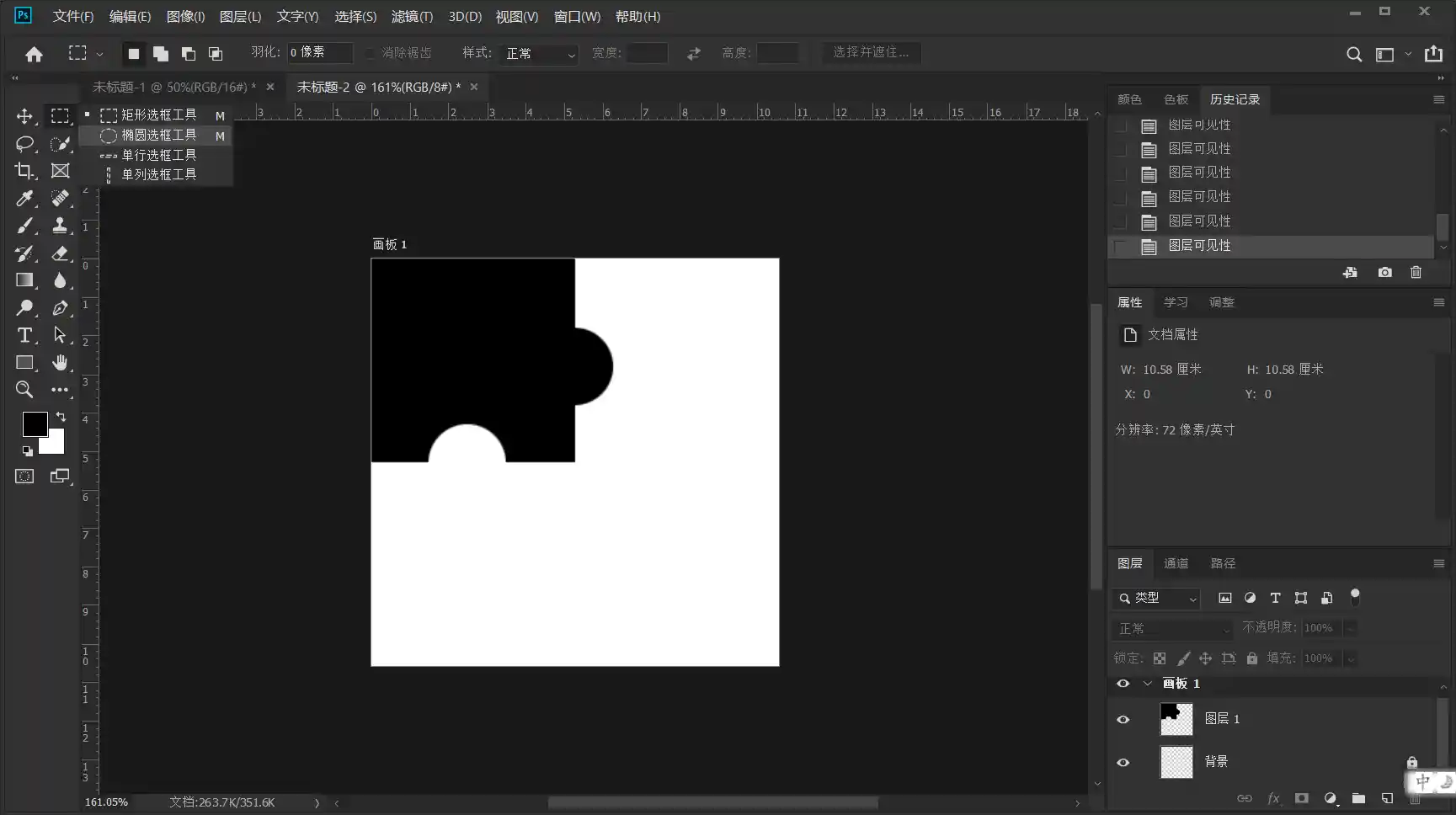Image resolution: width=1456 pixels, height=815 pixels.
Task: Create new adjustment layer button
Action: (x=1330, y=798)
